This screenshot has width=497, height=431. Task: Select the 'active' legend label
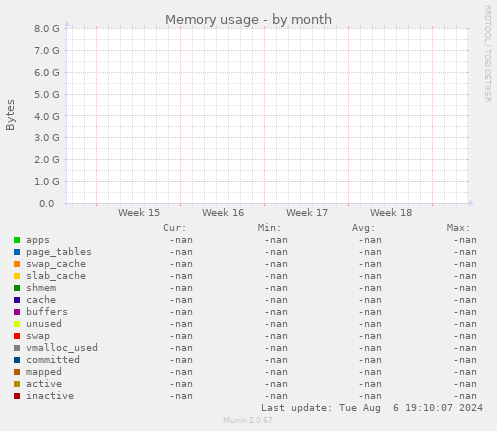(44, 384)
